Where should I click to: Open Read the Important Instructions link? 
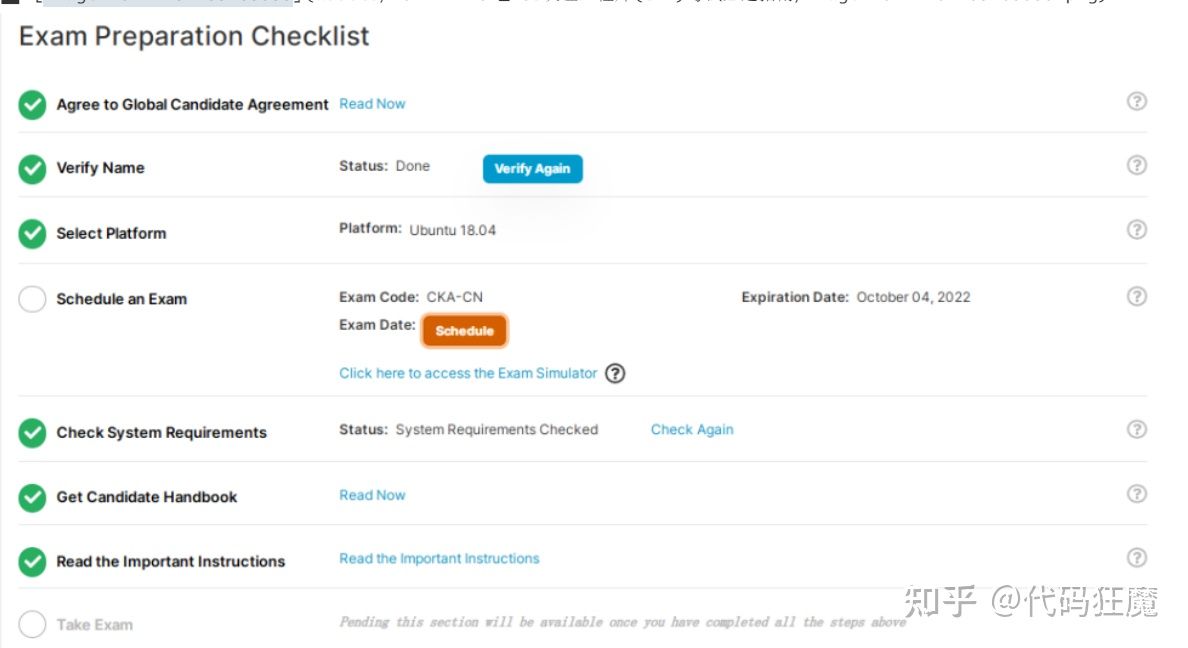coord(439,559)
